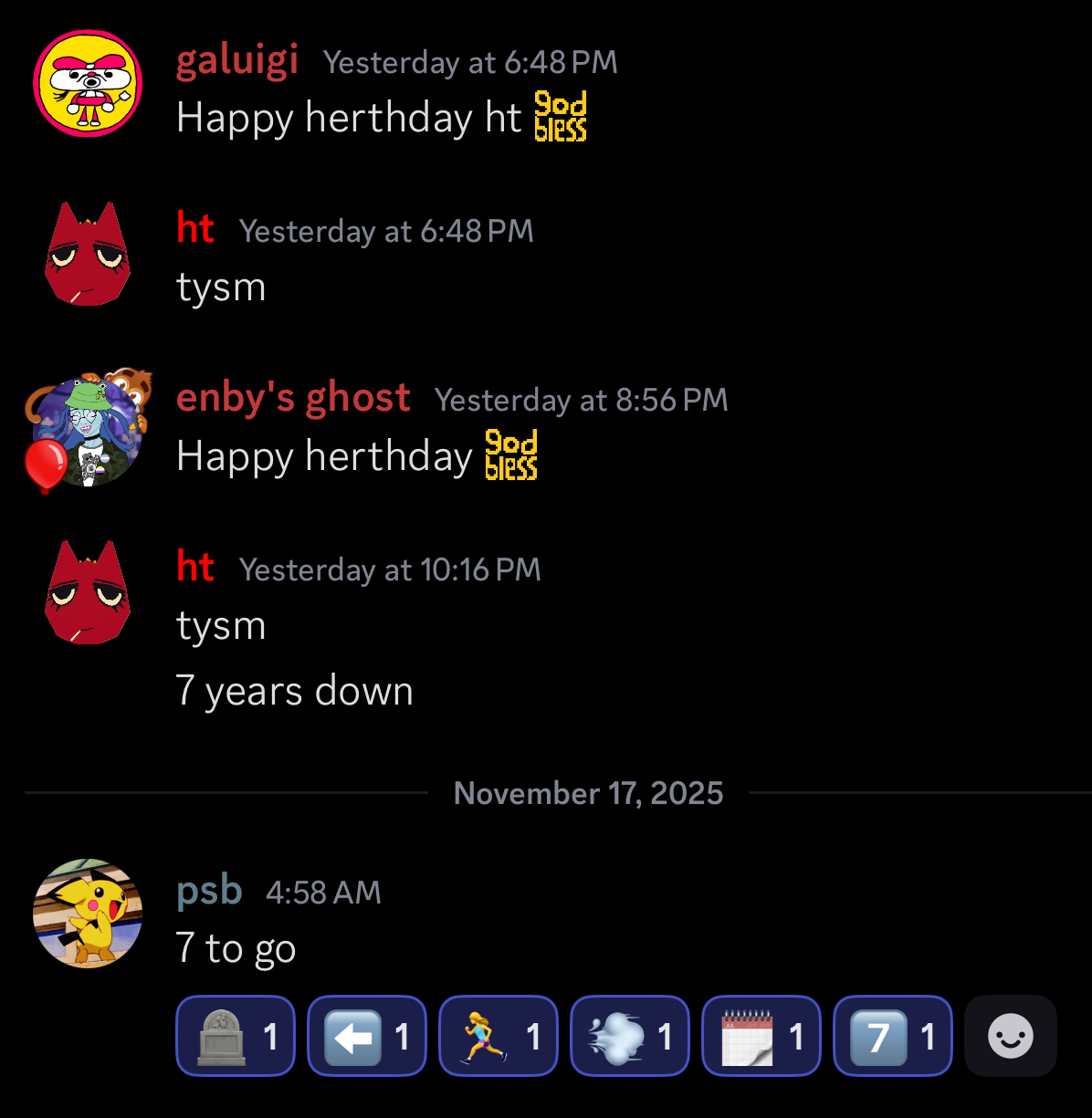Toggle the tombstone emoji reaction
Viewport: 1092px width, 1118px height.
236,1036
